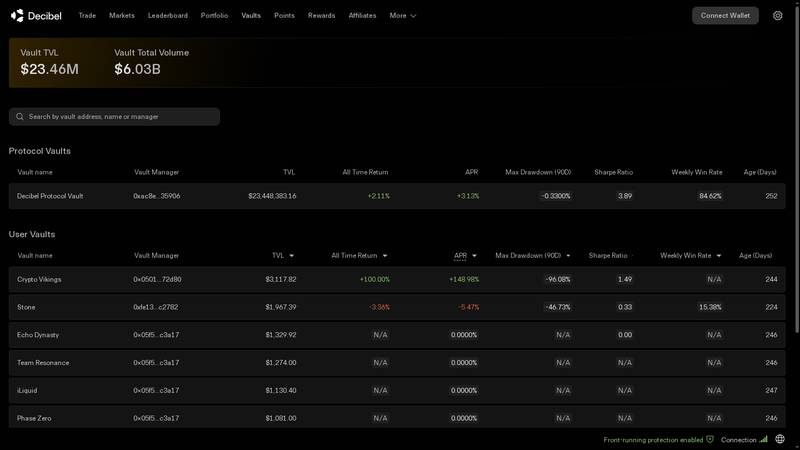Screen dimensions: 800x450
Task: Open the iLiquid vault row
Action: [x=397, y=390]
